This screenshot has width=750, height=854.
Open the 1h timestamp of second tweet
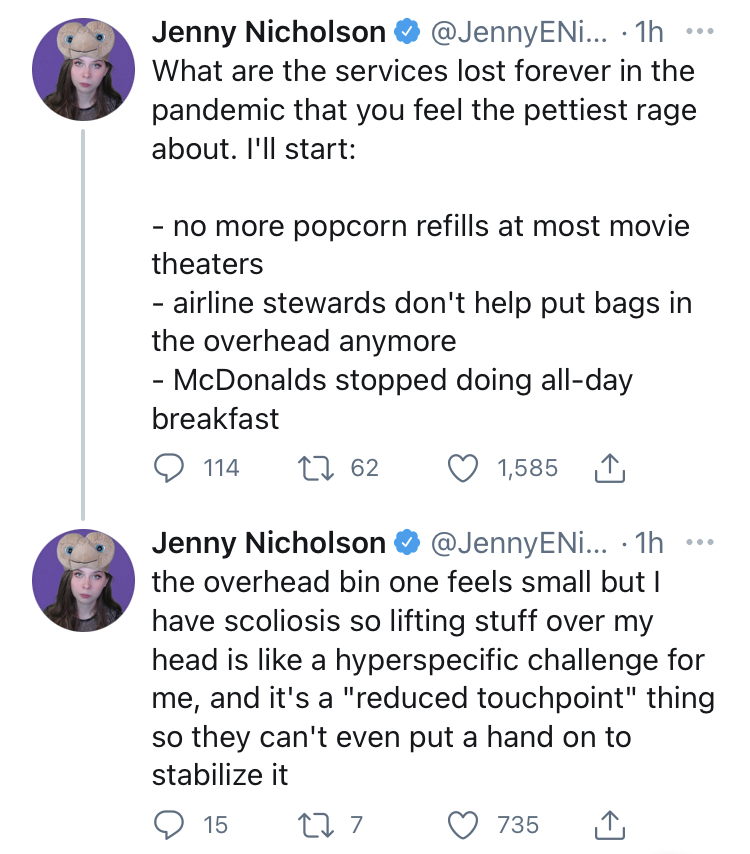click(x=649, y=542)
